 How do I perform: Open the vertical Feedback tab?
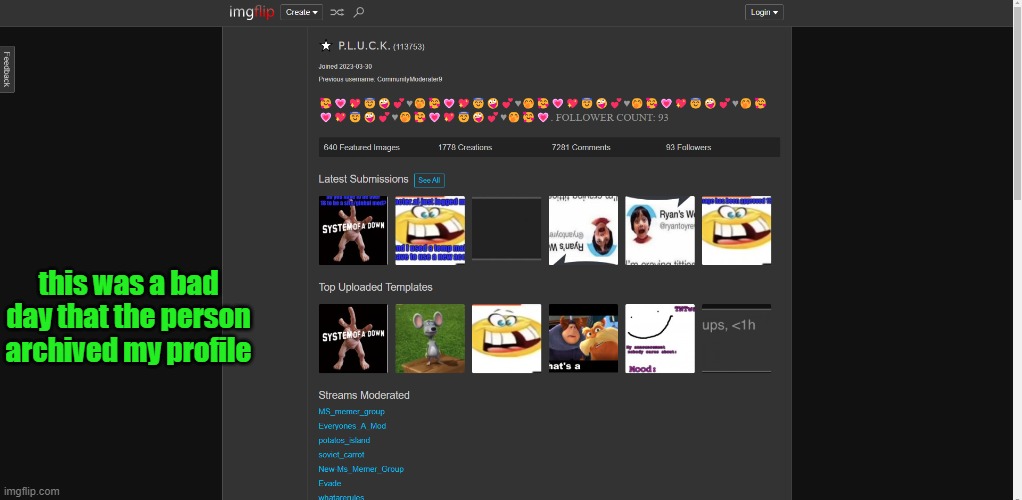pos(7,69)
